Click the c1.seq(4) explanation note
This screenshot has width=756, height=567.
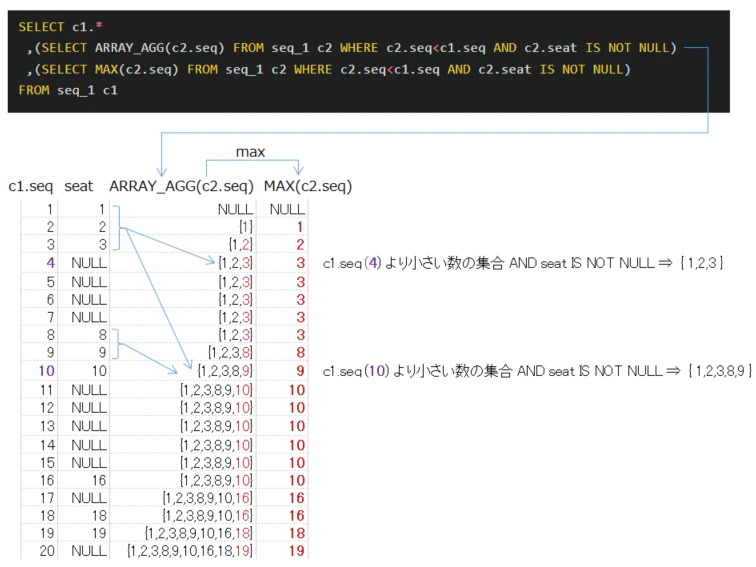(523, 263)
